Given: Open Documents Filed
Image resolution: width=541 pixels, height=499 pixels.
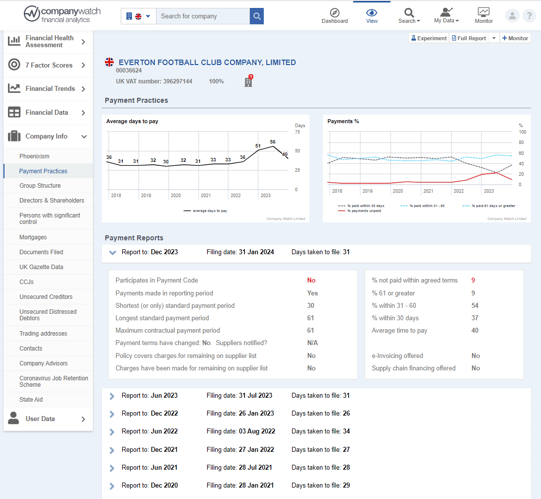Looking at the screenshot, I should 41,252.
